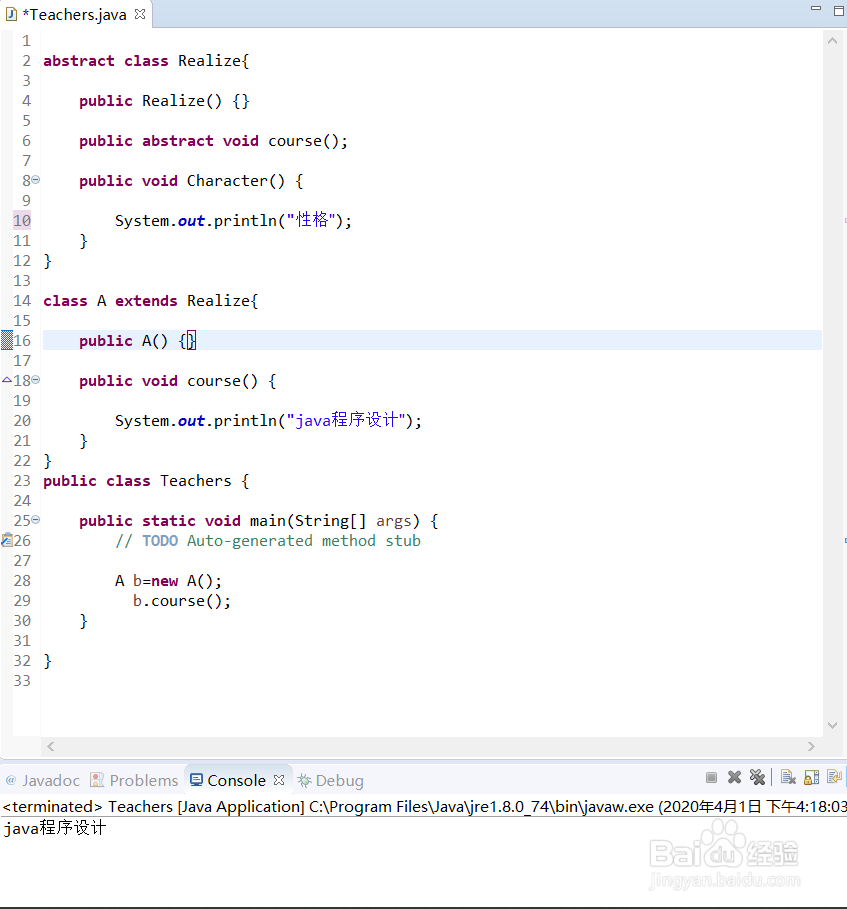Switch to the Problems tab
Viewport: 847px width, 909px height.
click(134, 780)
